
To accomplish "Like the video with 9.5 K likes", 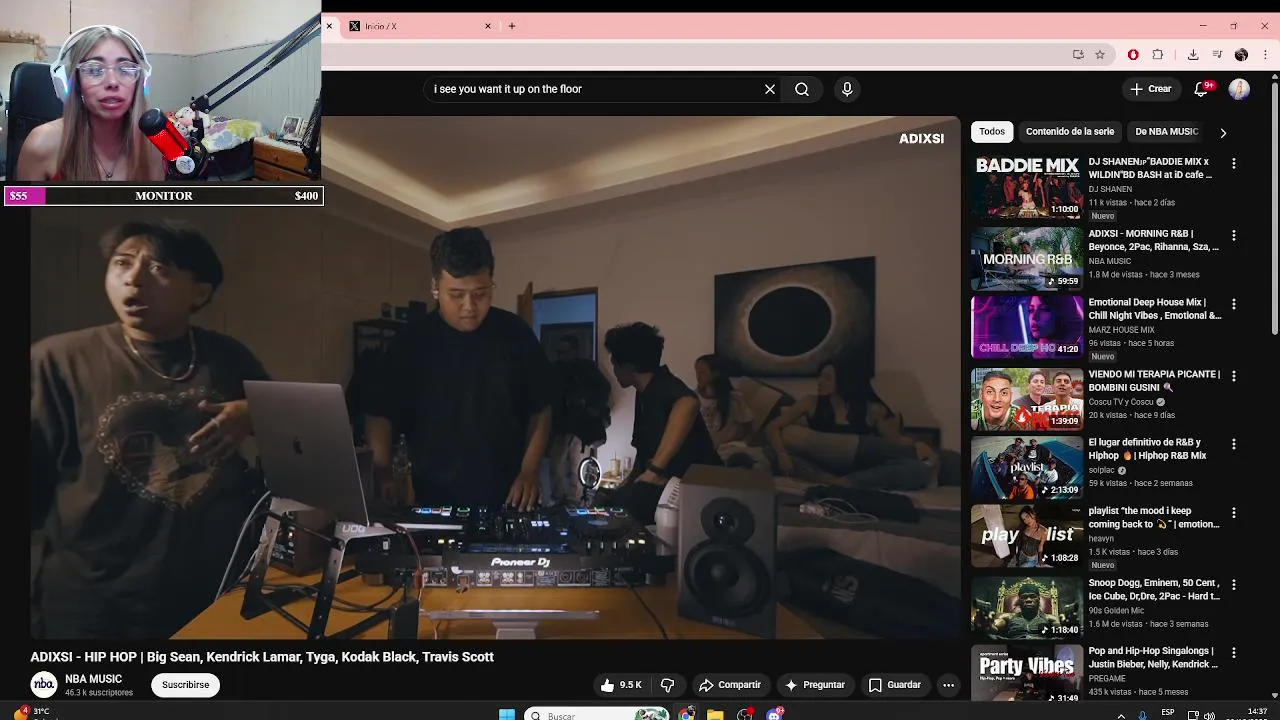I will click(x=621, y=685).
